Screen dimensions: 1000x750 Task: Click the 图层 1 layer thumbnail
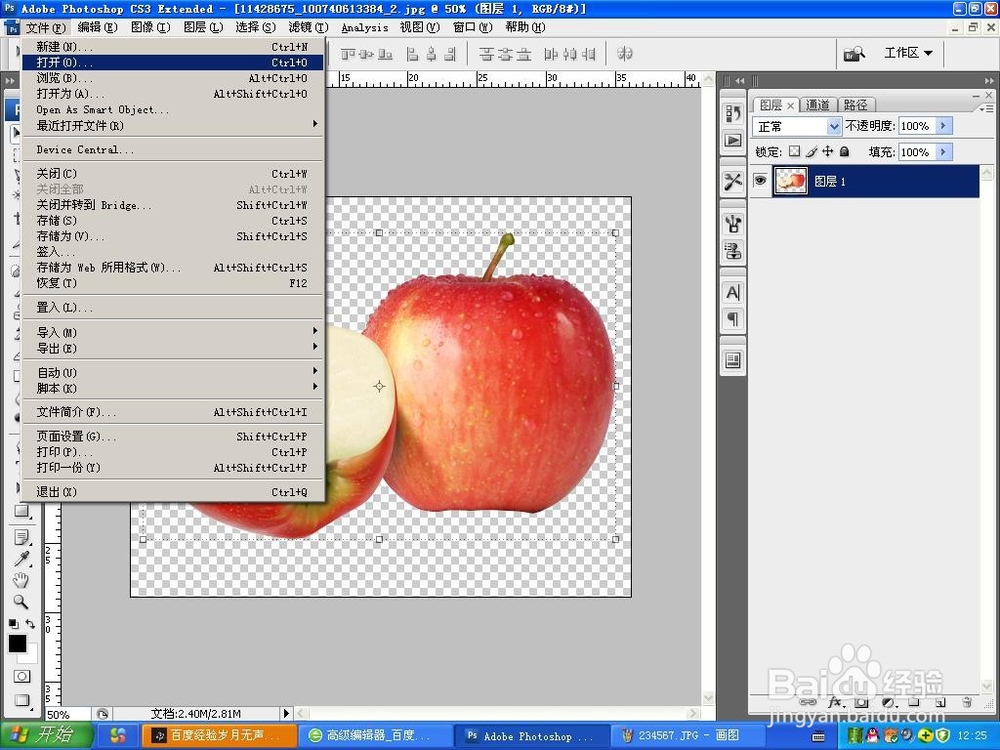click(x=791, y=181)
